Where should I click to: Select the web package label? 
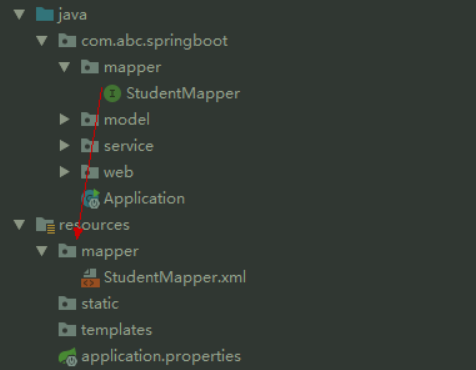119,172
